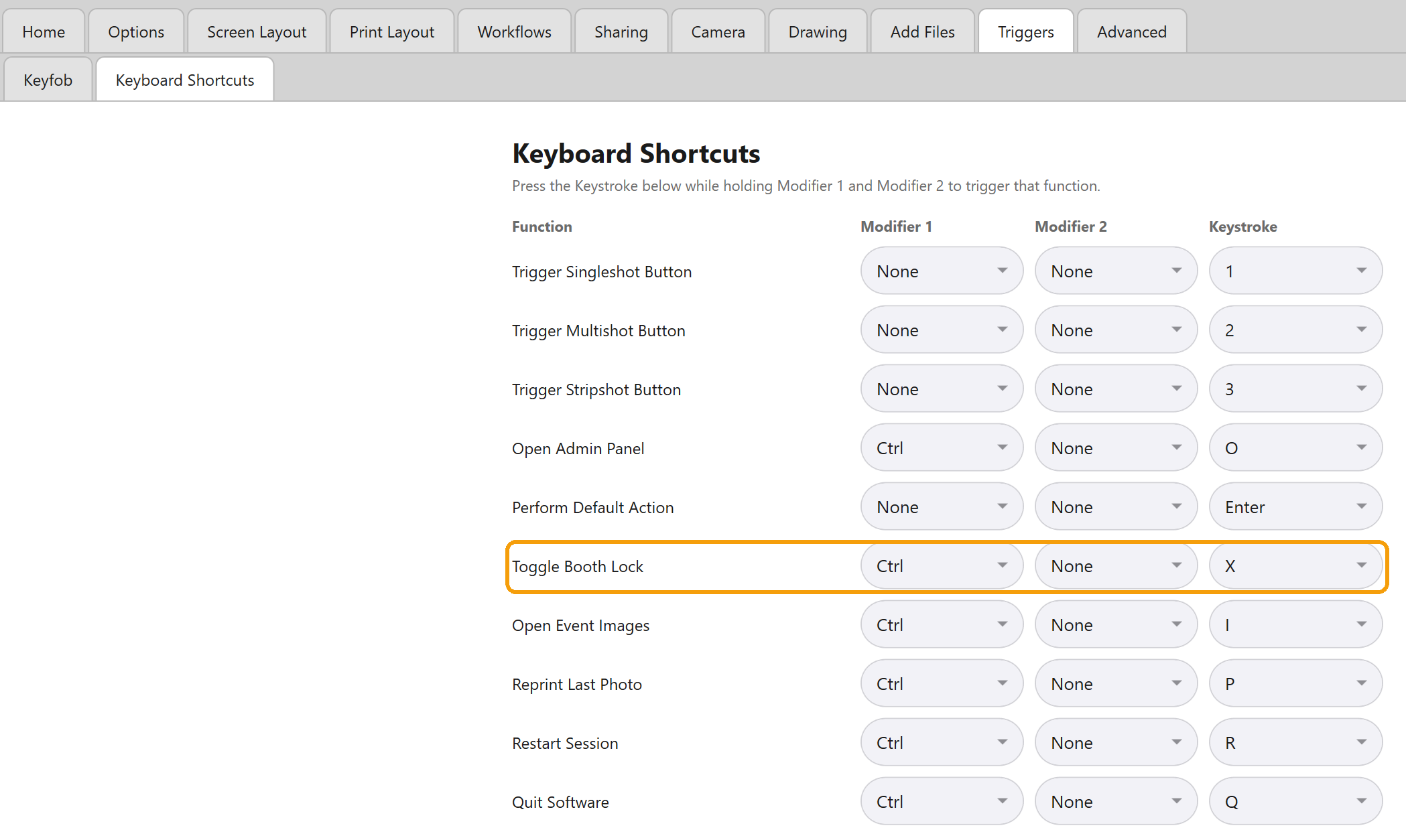This screenshot has width=1406, height=840.
Task: Click the 'Modifier 2' column header
Action: [x=1070, y=226]
